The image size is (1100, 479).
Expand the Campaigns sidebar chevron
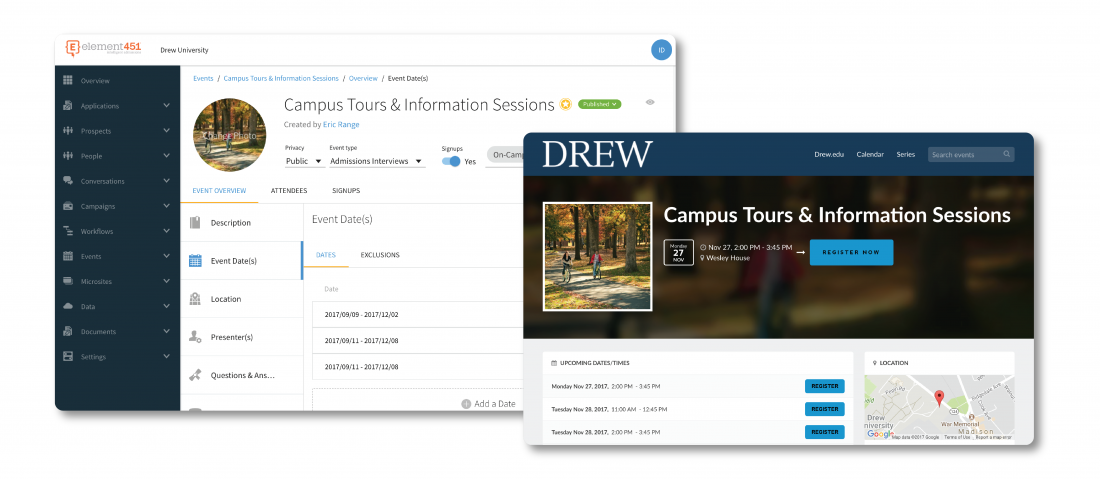[166, 206]
